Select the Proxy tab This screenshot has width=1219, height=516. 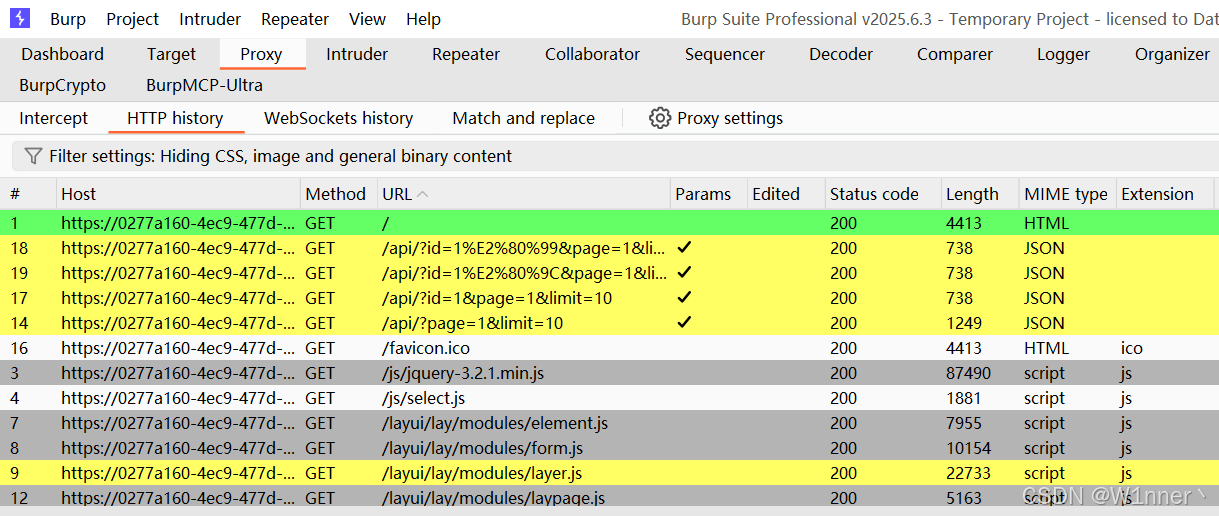pyautogui.click(x=261, y=54)
